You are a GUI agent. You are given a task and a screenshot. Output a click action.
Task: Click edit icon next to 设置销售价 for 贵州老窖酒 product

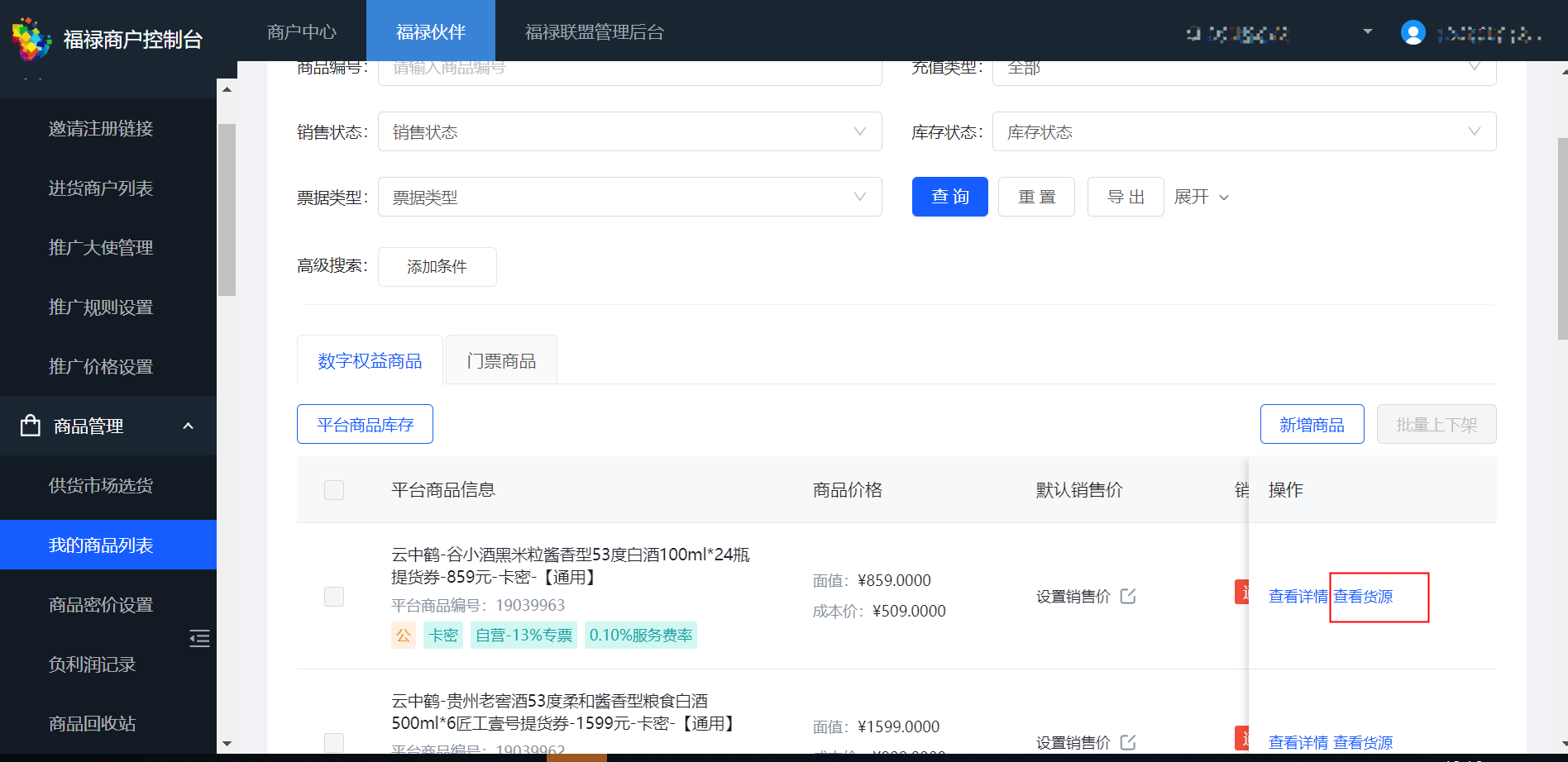click(x=1128, y=742)
